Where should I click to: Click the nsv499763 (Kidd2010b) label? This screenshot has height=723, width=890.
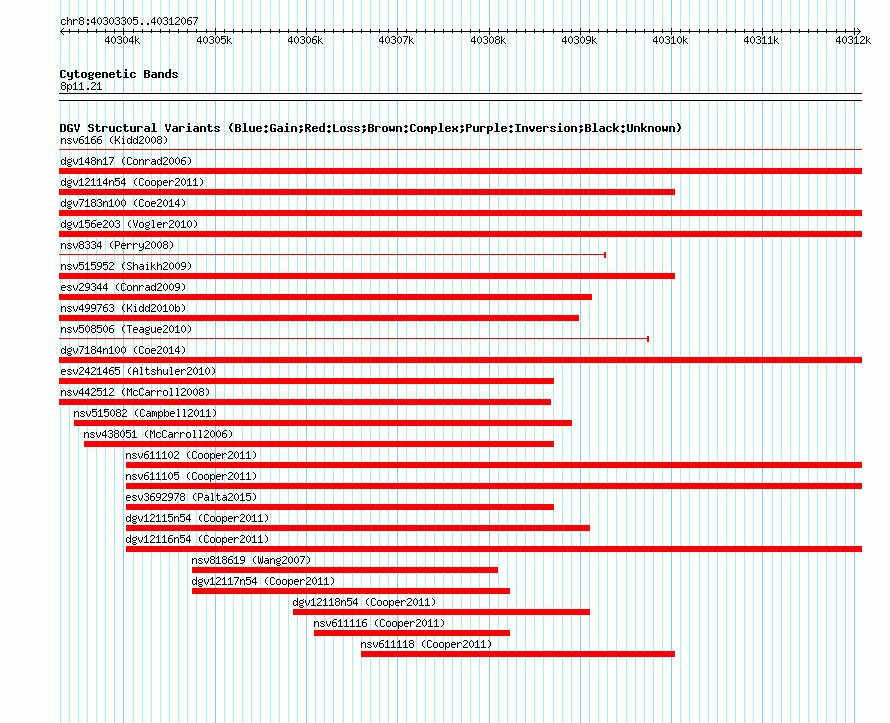pyautogui.click(x=123, y=308)
